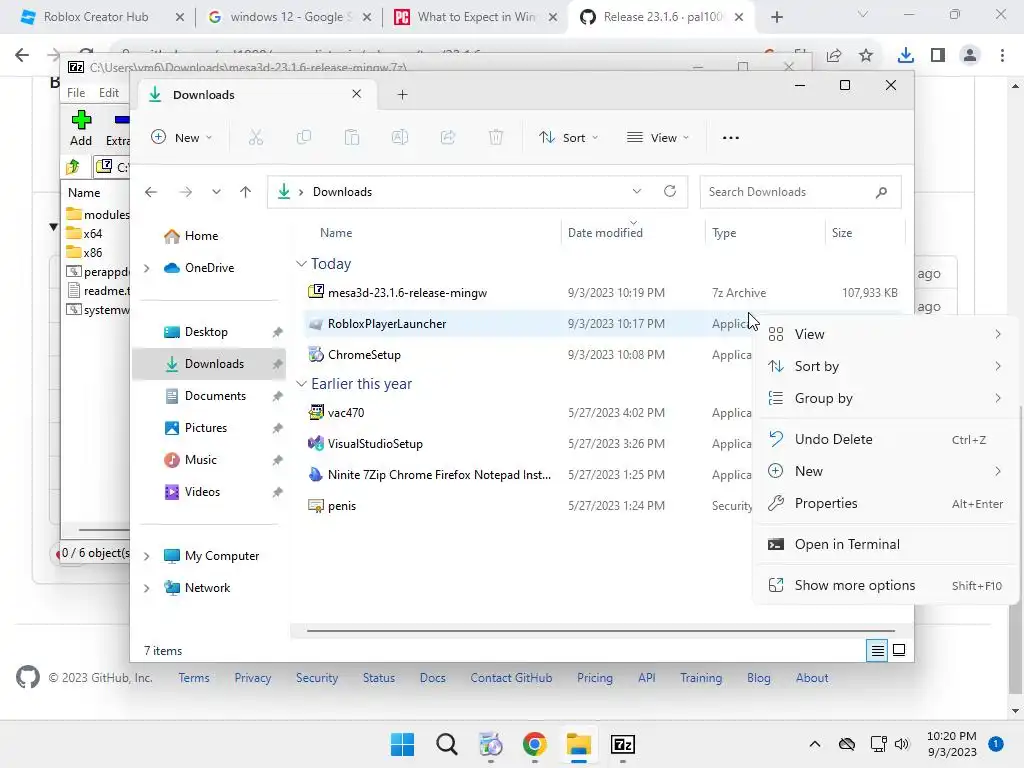
Task: Click the Delete trash icon in Explorer toolbar
Action: (x=496, y=137)
